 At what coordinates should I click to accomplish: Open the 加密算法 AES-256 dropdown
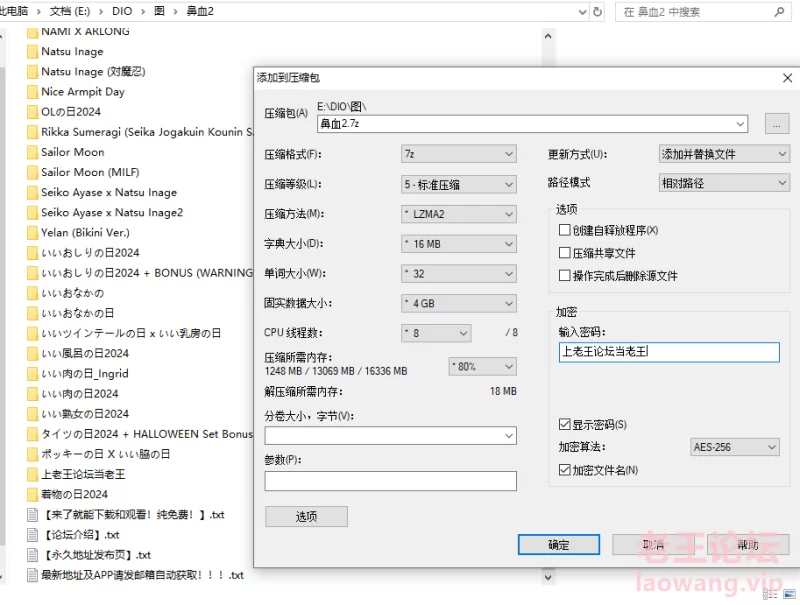coord(734,447)
